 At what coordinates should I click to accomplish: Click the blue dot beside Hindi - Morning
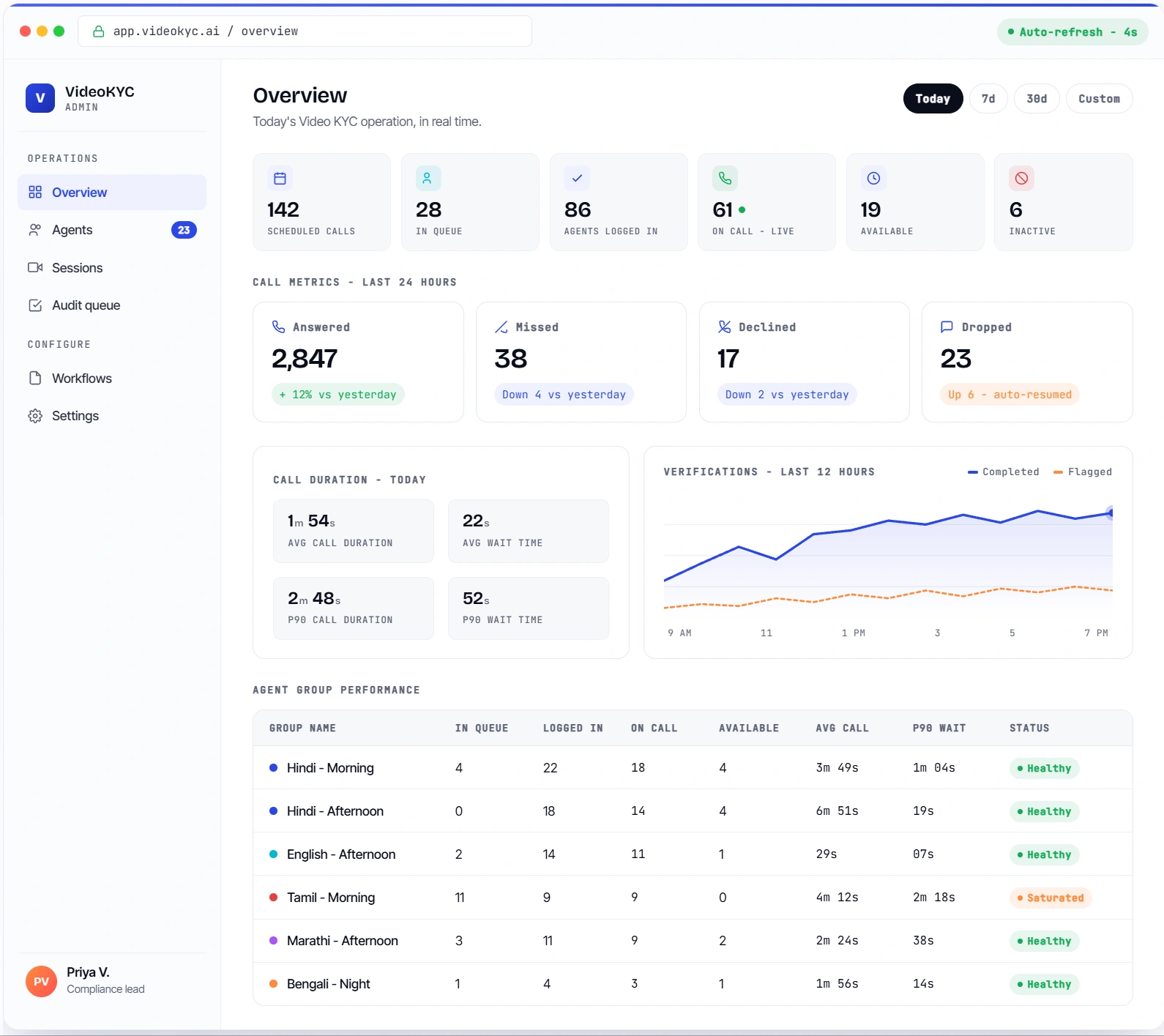point(273,768)
